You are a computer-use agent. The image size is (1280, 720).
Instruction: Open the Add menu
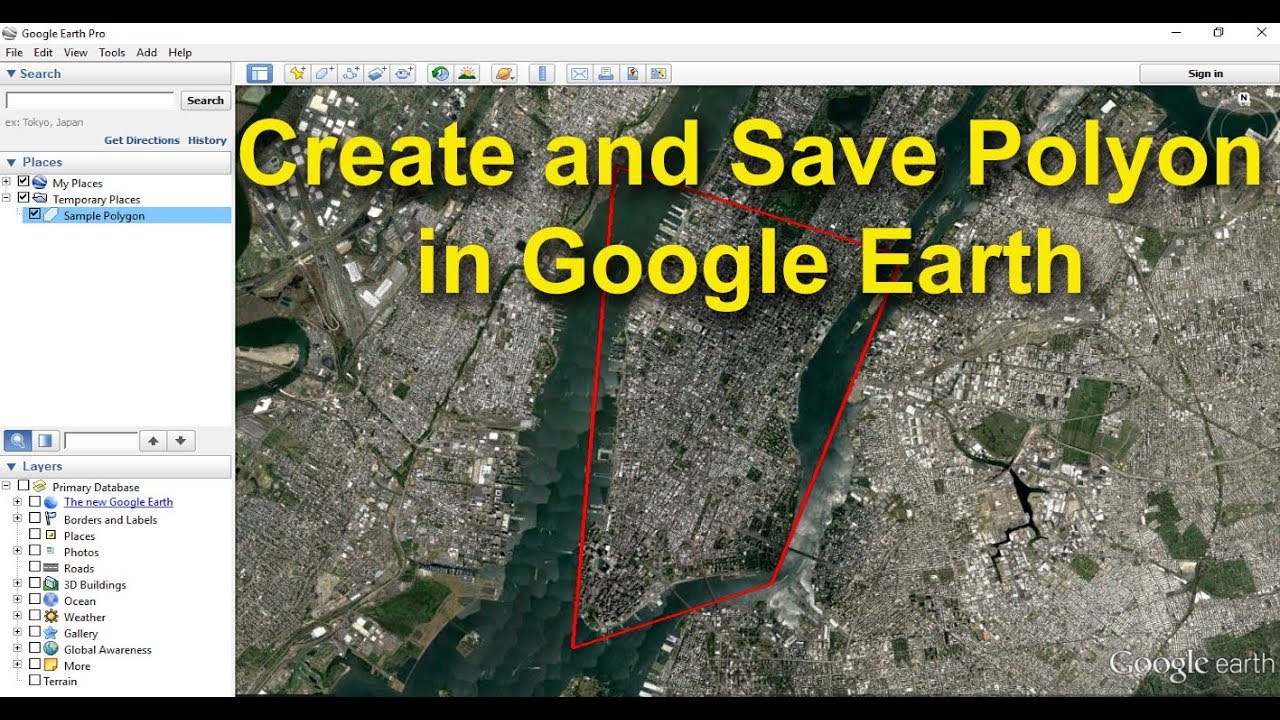147,52
